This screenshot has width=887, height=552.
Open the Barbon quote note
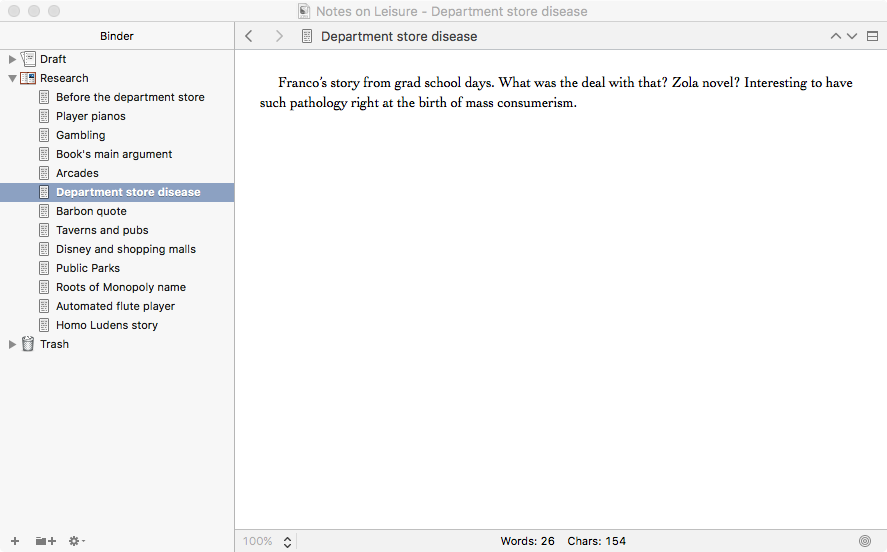point(91,211)
